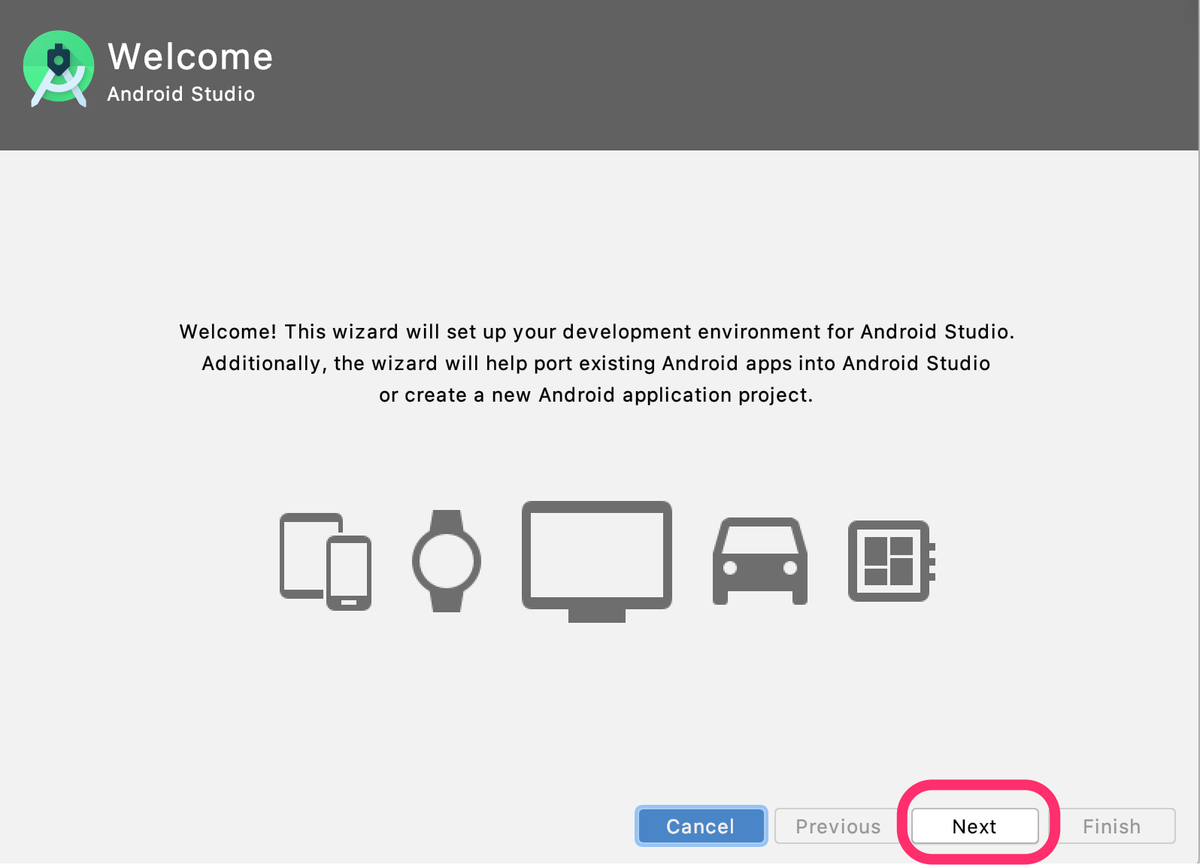Click the phone and tablet icon
Image resolution: width=1200 pixels, height=865 pixels.
(325, 561)
